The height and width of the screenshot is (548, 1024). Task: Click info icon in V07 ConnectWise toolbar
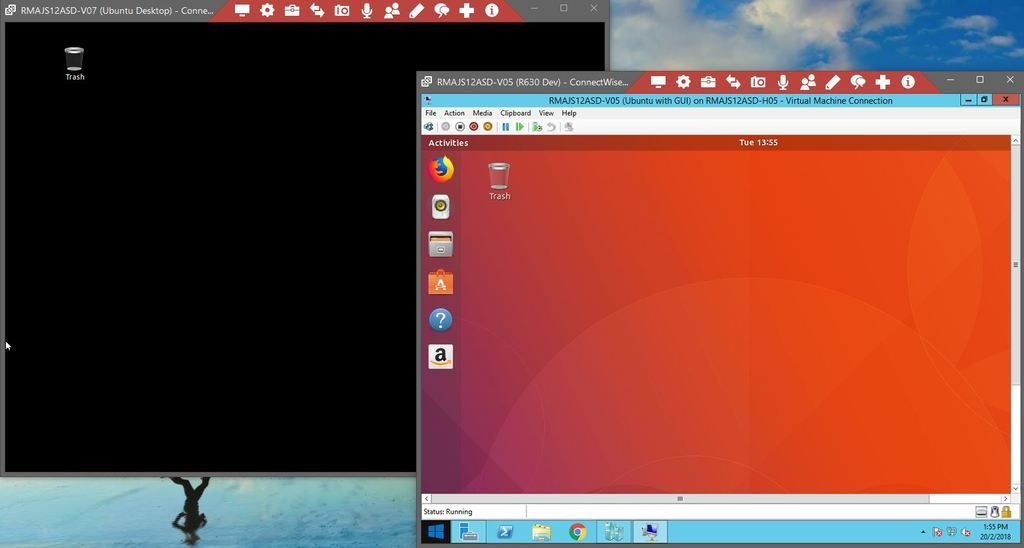(492, 10)
